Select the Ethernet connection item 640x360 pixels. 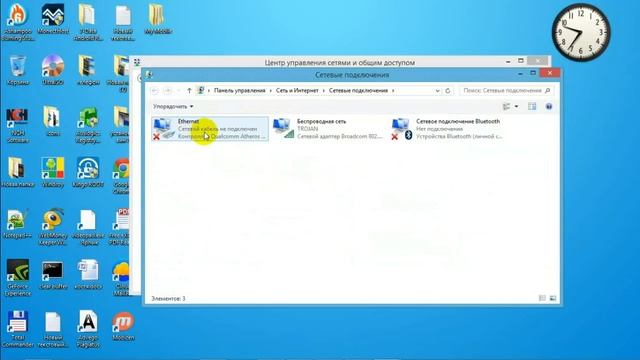coord(210,129)
